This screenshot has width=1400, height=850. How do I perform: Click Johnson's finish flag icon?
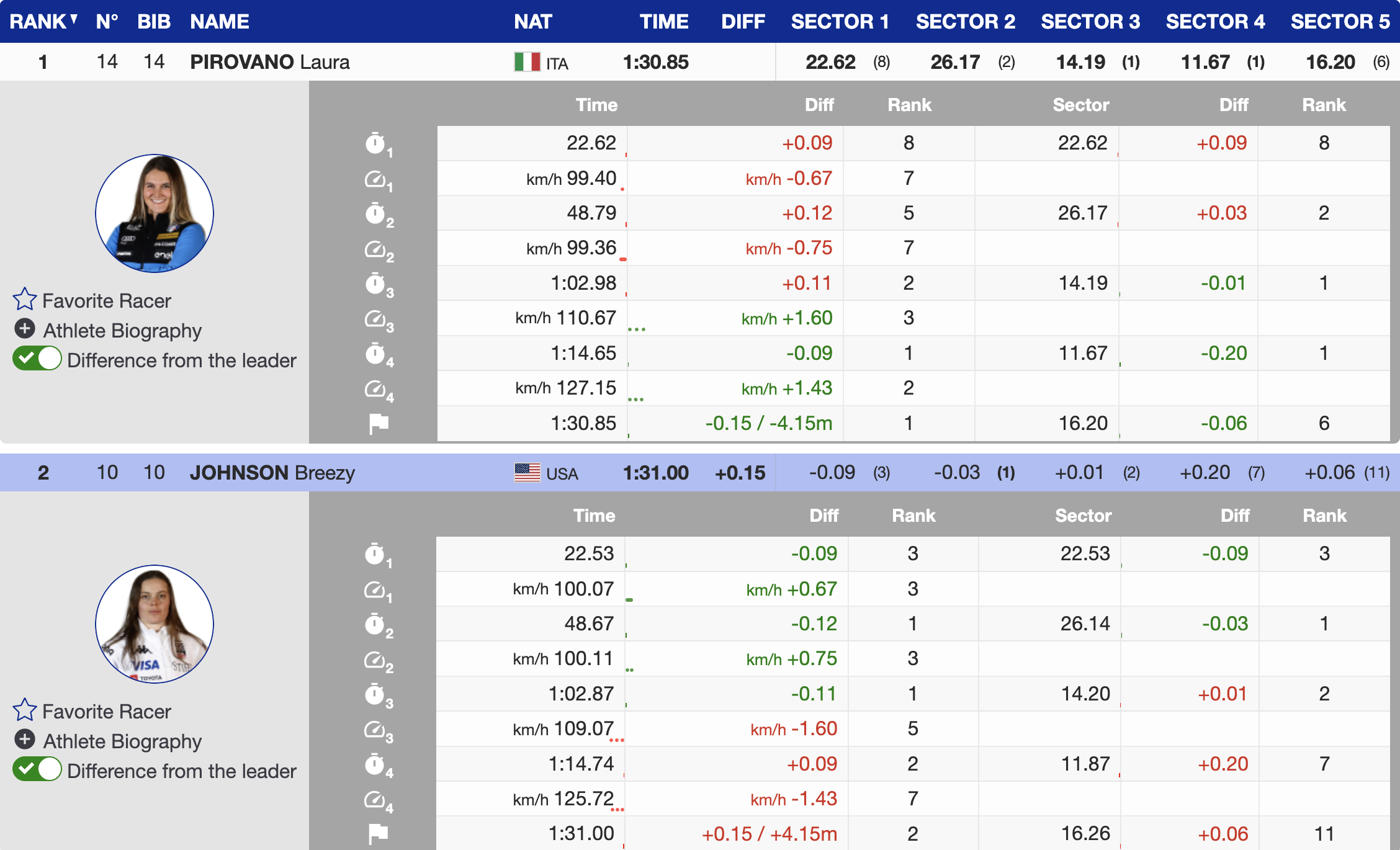tap(379, 834)
